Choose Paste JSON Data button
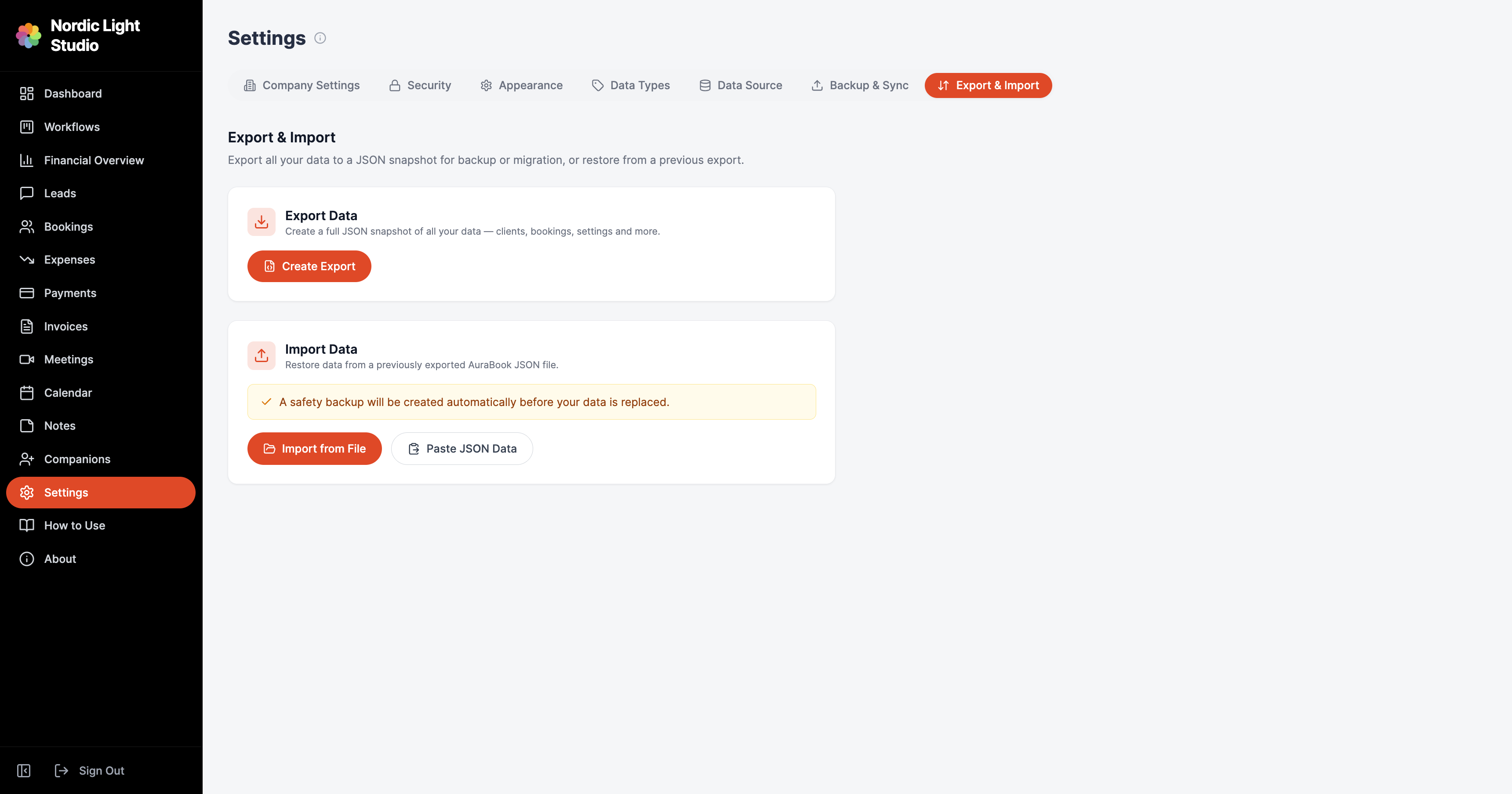Viewport: 1512px width, 794px height. (462, 448)
